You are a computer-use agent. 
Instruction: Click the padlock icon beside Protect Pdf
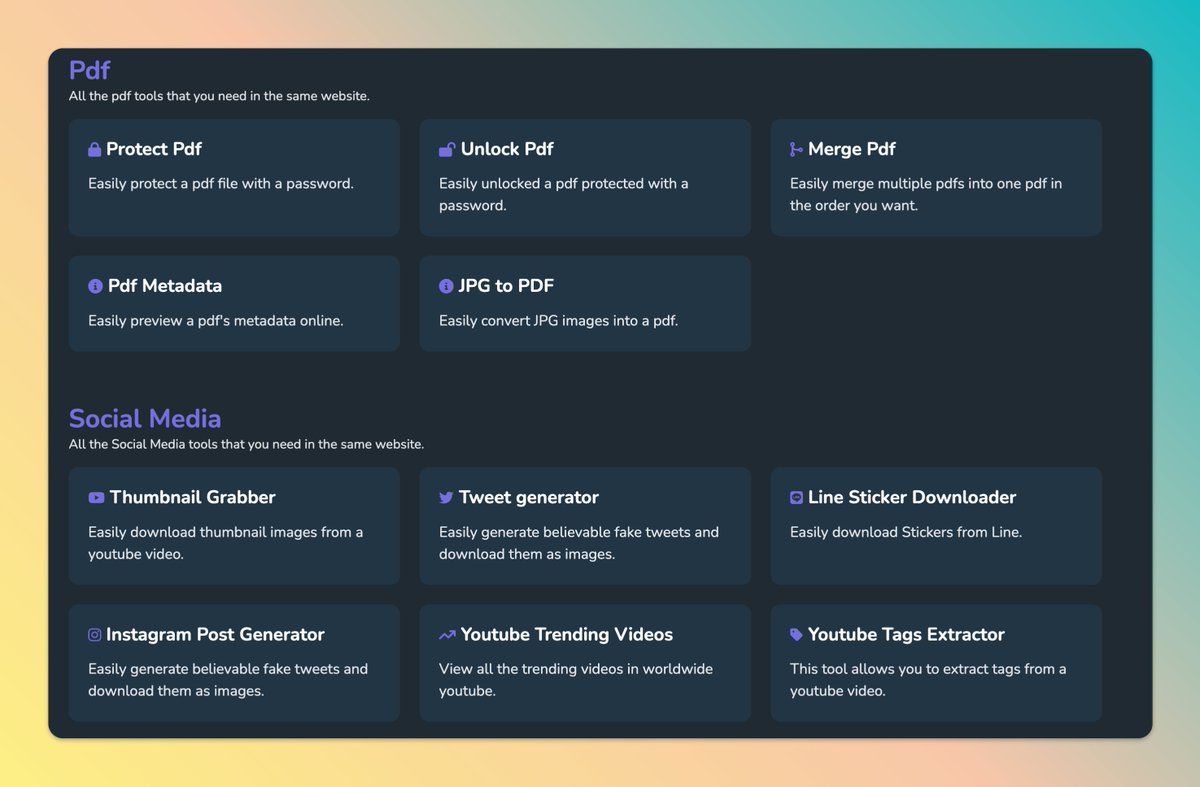click(x=95, y=150)
